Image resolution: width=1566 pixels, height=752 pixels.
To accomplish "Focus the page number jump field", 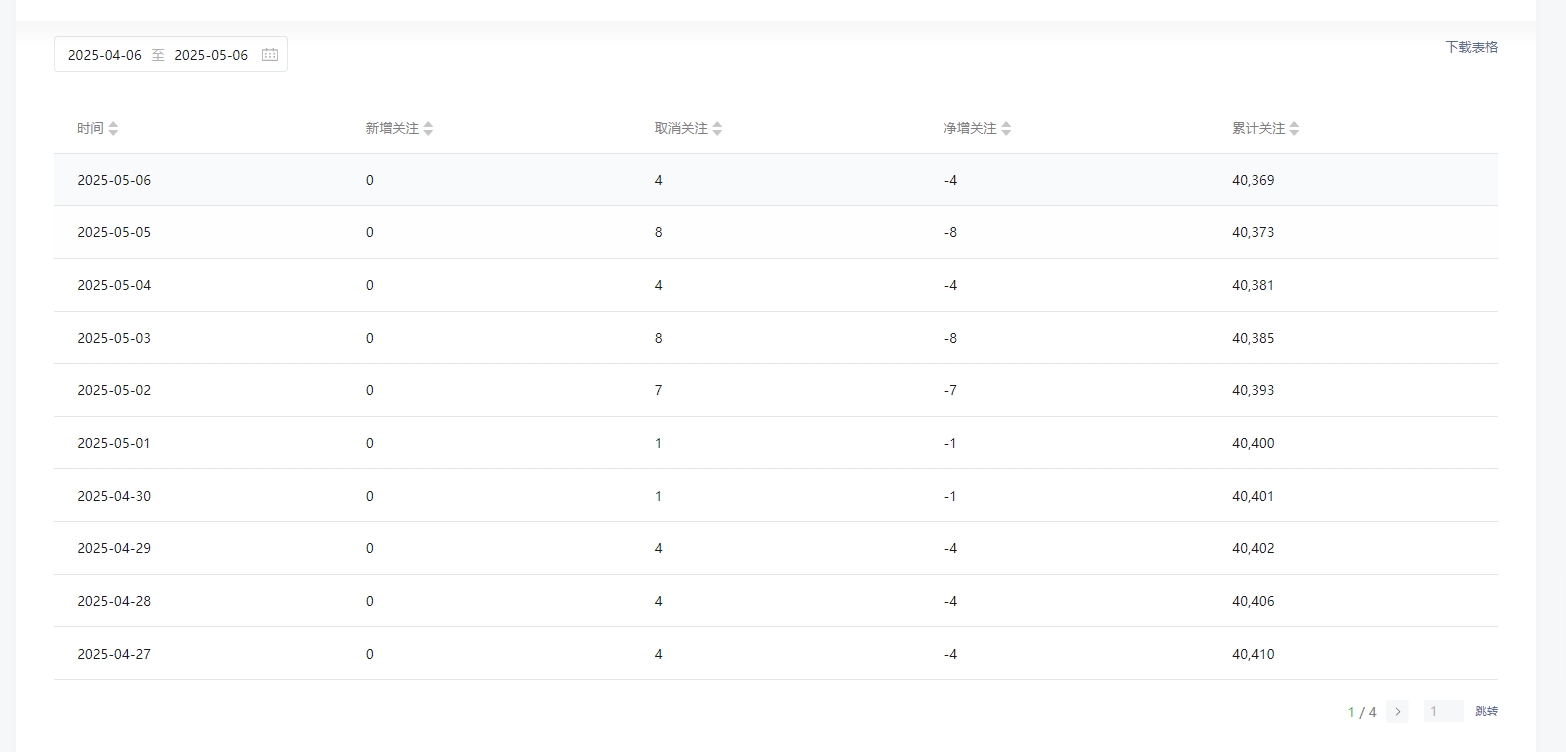I will (1443, 712).
